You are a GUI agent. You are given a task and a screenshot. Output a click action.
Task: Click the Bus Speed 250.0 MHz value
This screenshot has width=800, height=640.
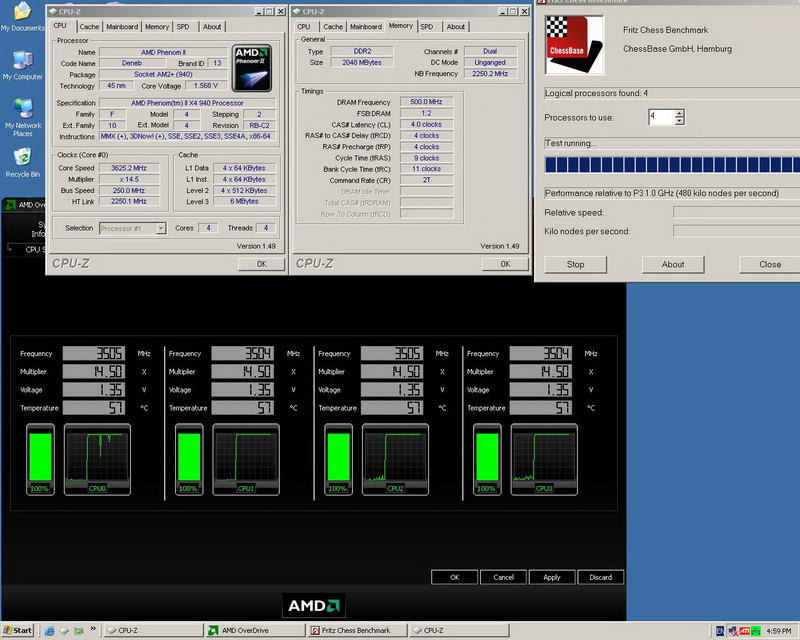129,190
